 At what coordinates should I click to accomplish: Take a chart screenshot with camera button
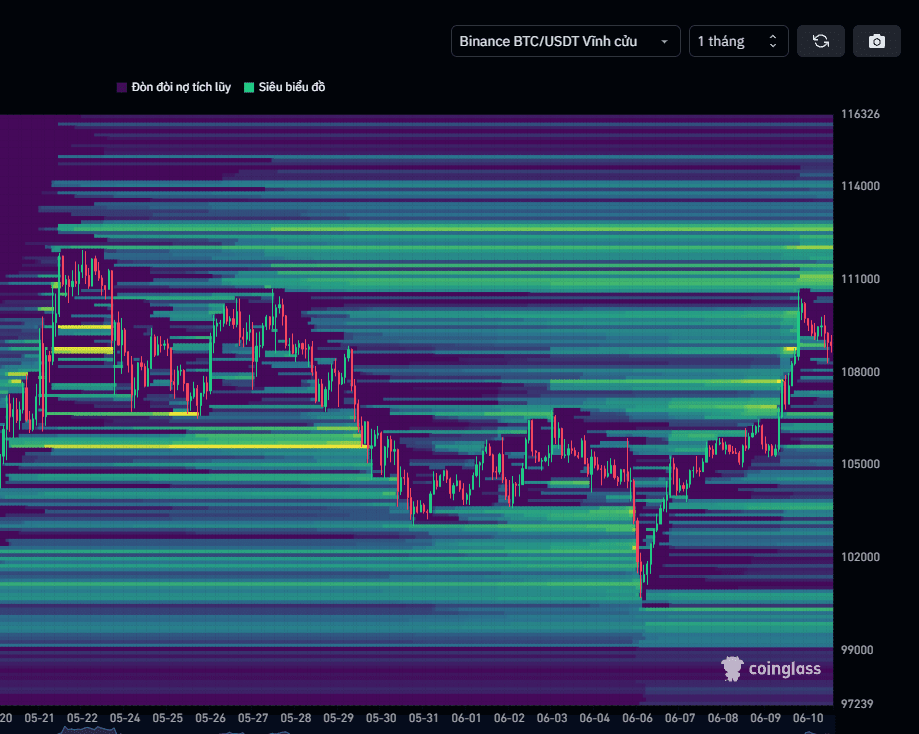pyautogui.click(x=876, y=41)
